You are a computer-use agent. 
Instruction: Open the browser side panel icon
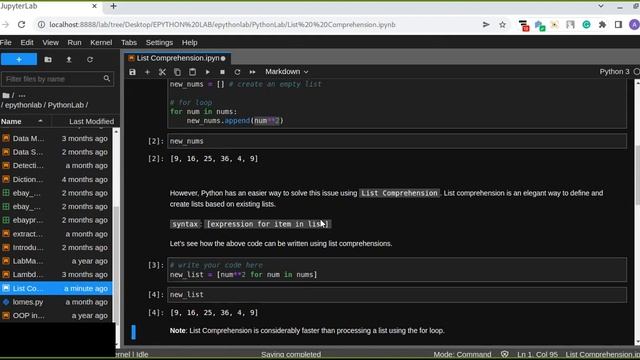click(x=618, y=24)
